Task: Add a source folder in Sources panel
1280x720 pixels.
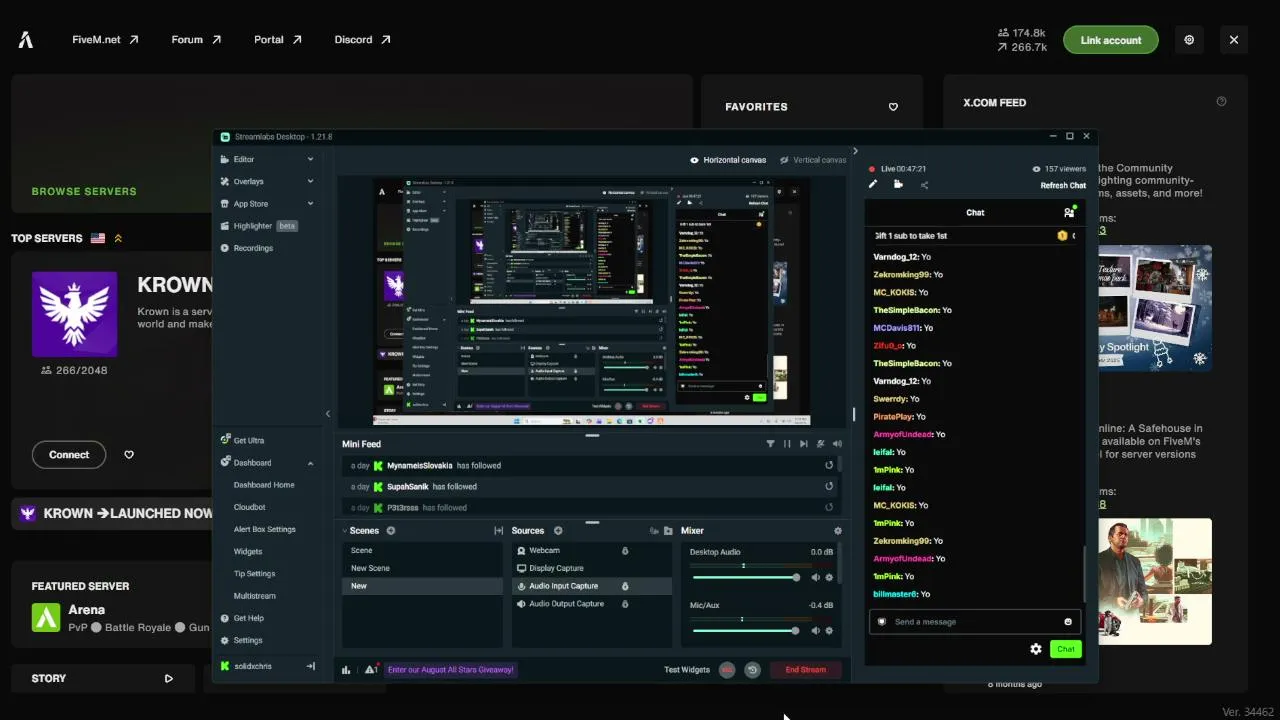Action: point(668,531)
